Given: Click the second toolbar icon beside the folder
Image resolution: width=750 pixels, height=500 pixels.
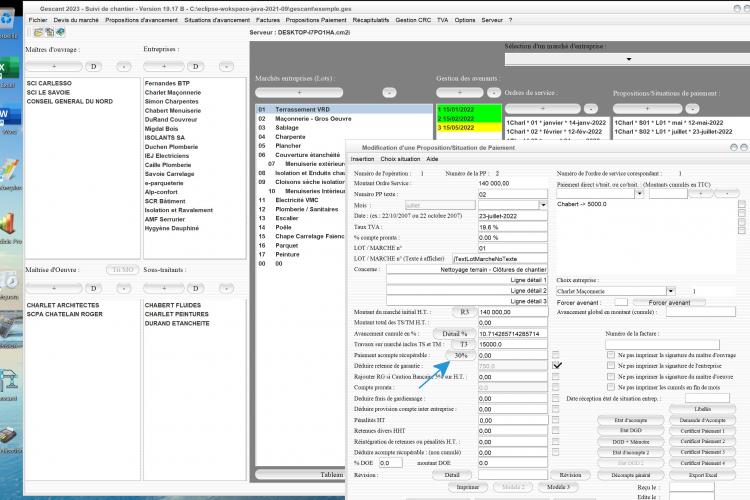Looking at the screenshot, I should click(x=49, y=33).
